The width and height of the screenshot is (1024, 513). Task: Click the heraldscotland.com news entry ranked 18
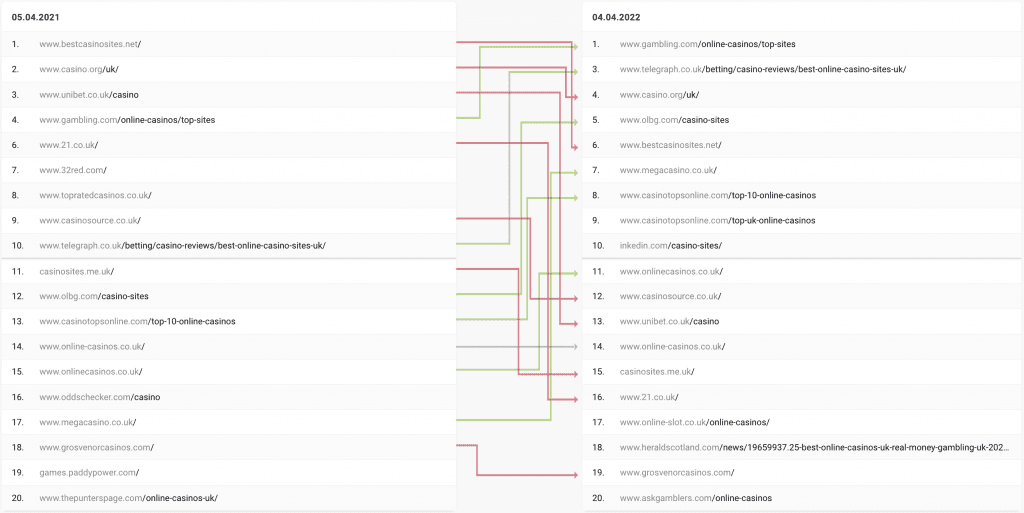[814, 448]
